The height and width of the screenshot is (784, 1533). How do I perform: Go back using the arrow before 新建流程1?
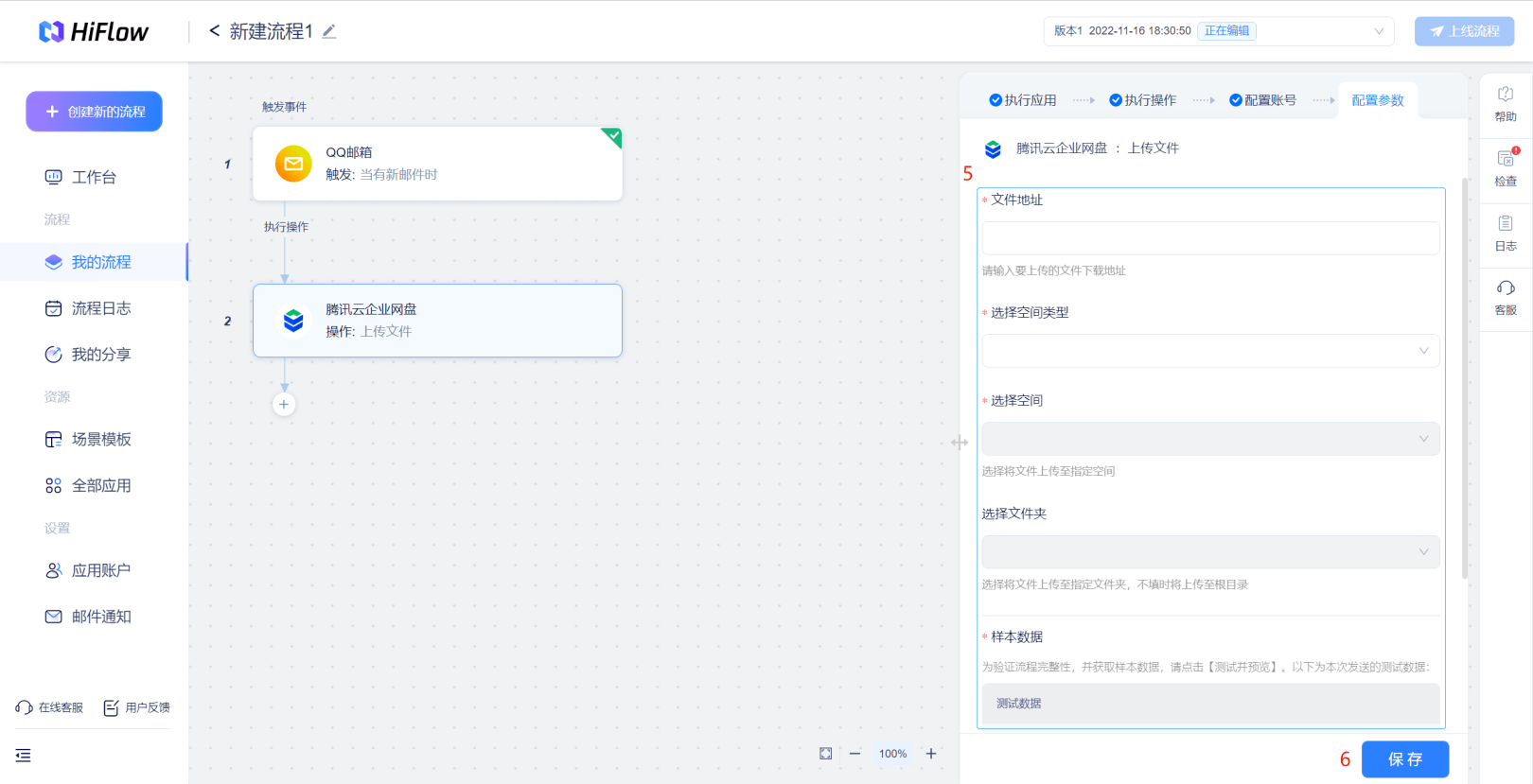coord(215,31)
